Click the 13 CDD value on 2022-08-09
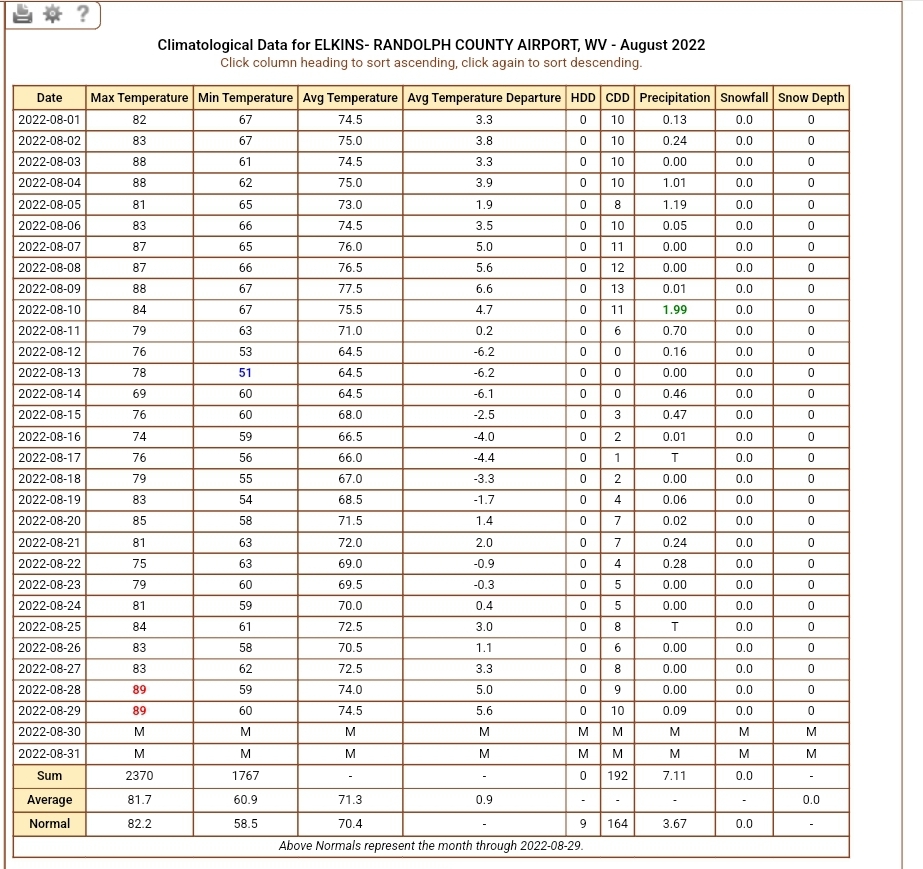 pyautogui.click(x=617, y=288)
